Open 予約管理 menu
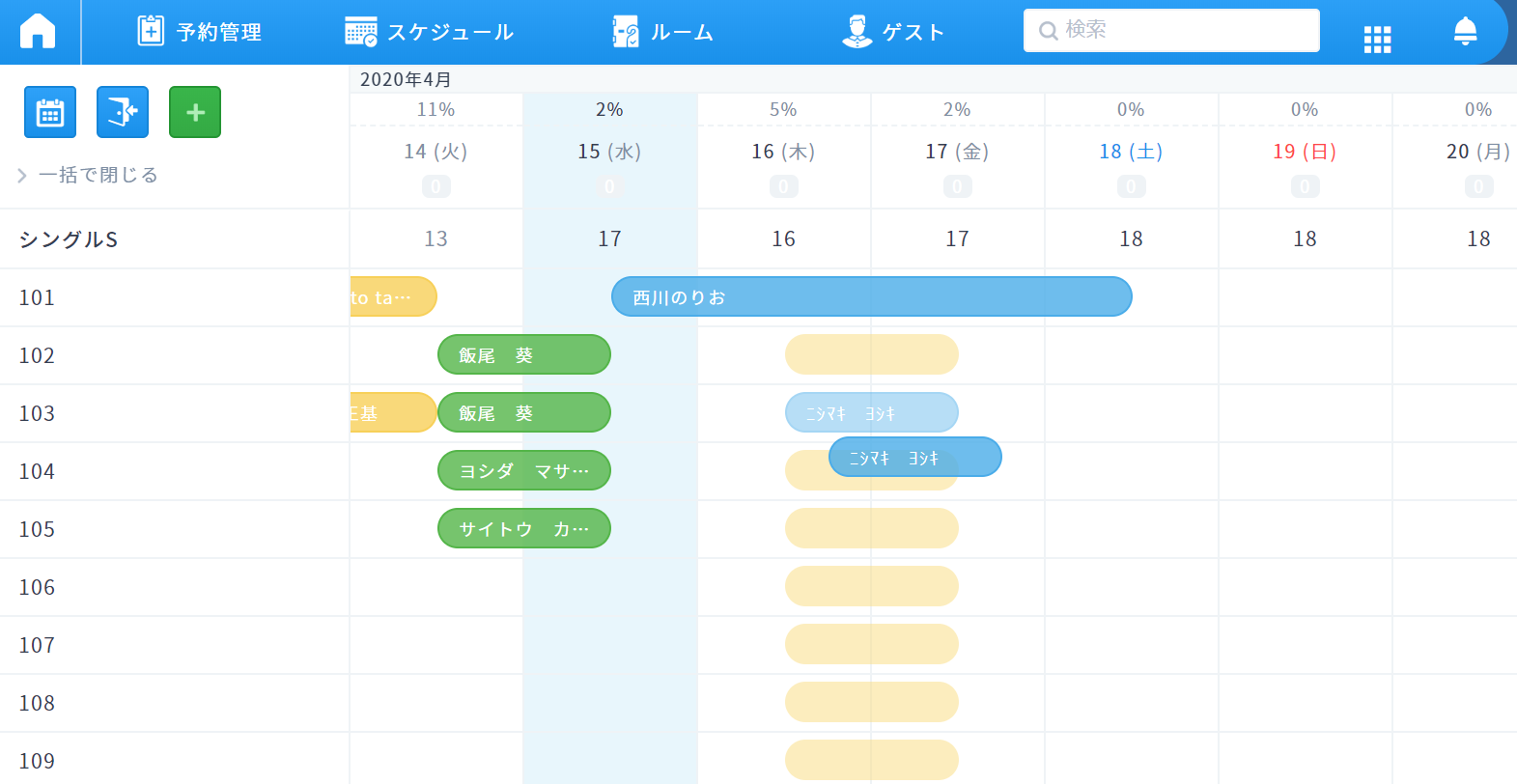Viewport: 1517px width, 784px height. tap(199, 31)
